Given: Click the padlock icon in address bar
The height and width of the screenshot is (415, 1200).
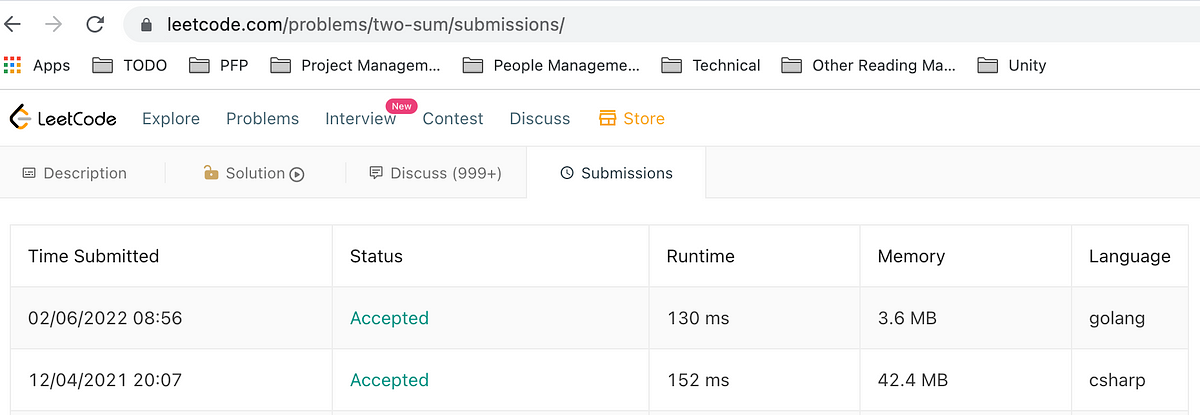Looking at the screenshot, I should [x=146, y=25].
